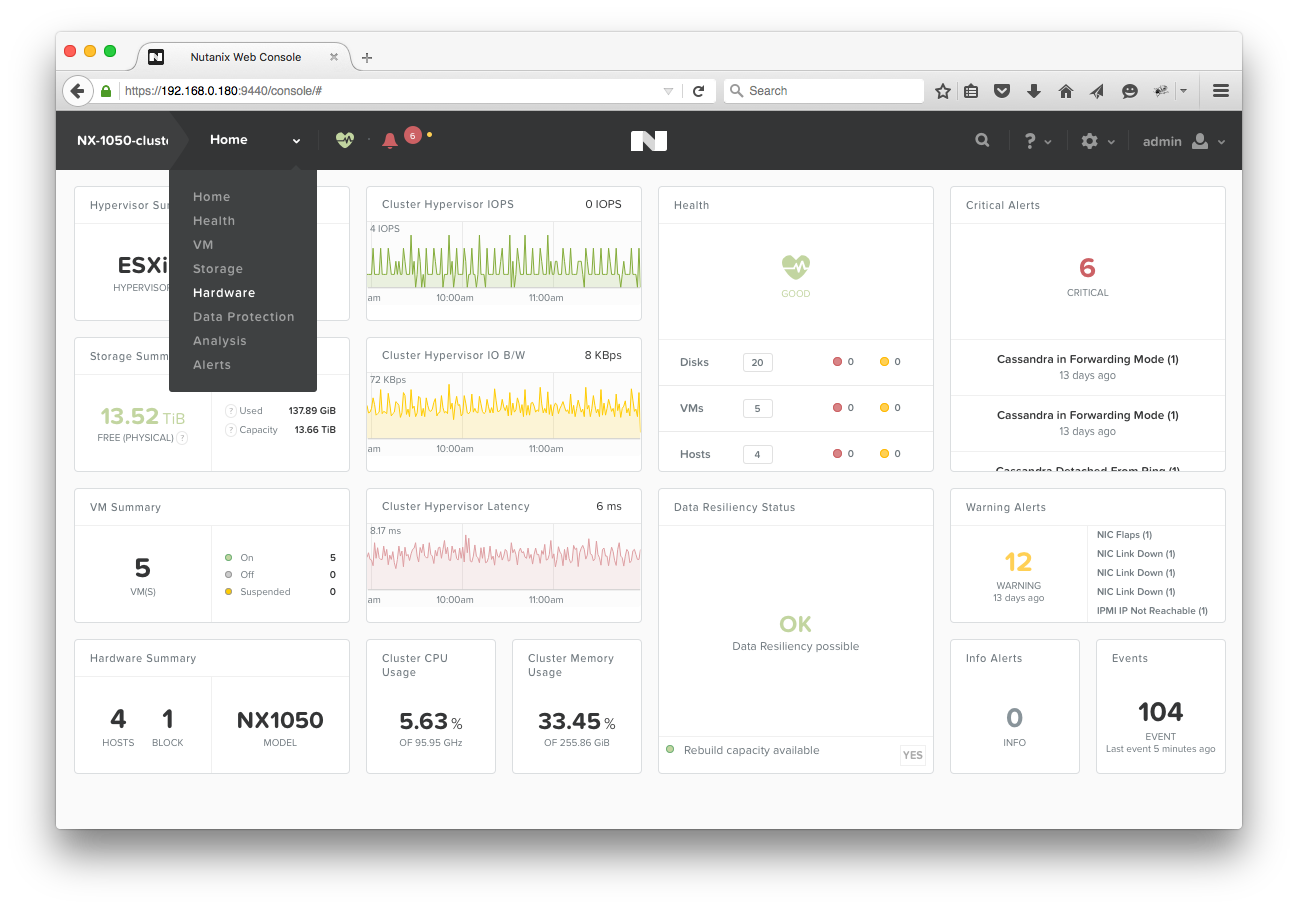
Task: Reload the page with the refresh icon
Action: pos(699,91)
